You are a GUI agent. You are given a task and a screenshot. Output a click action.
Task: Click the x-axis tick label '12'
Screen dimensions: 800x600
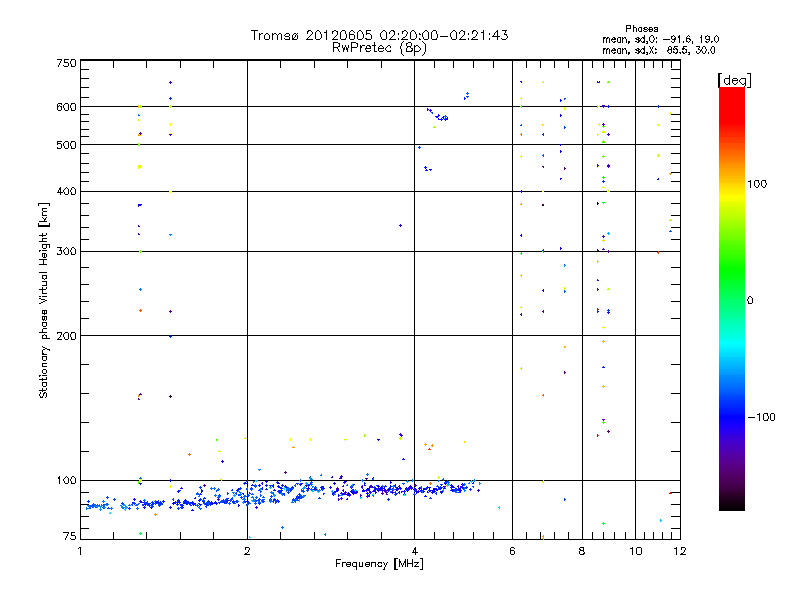[x=680, y=551]
